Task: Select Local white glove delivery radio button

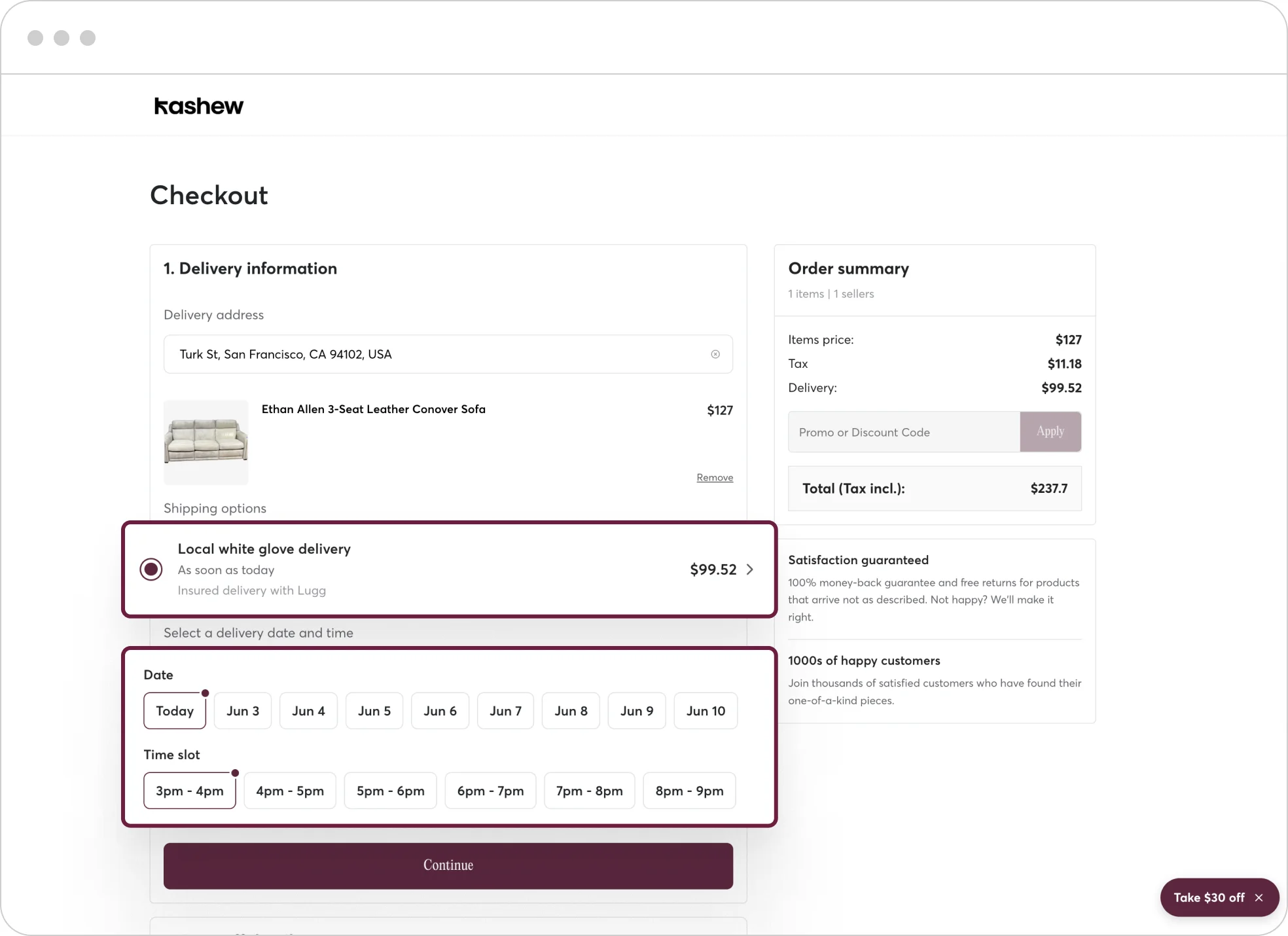Action: pos(151,569)
